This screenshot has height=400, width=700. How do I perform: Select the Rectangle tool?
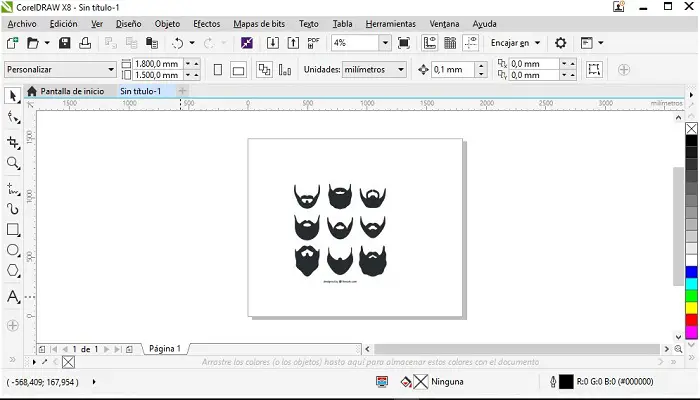13,230
